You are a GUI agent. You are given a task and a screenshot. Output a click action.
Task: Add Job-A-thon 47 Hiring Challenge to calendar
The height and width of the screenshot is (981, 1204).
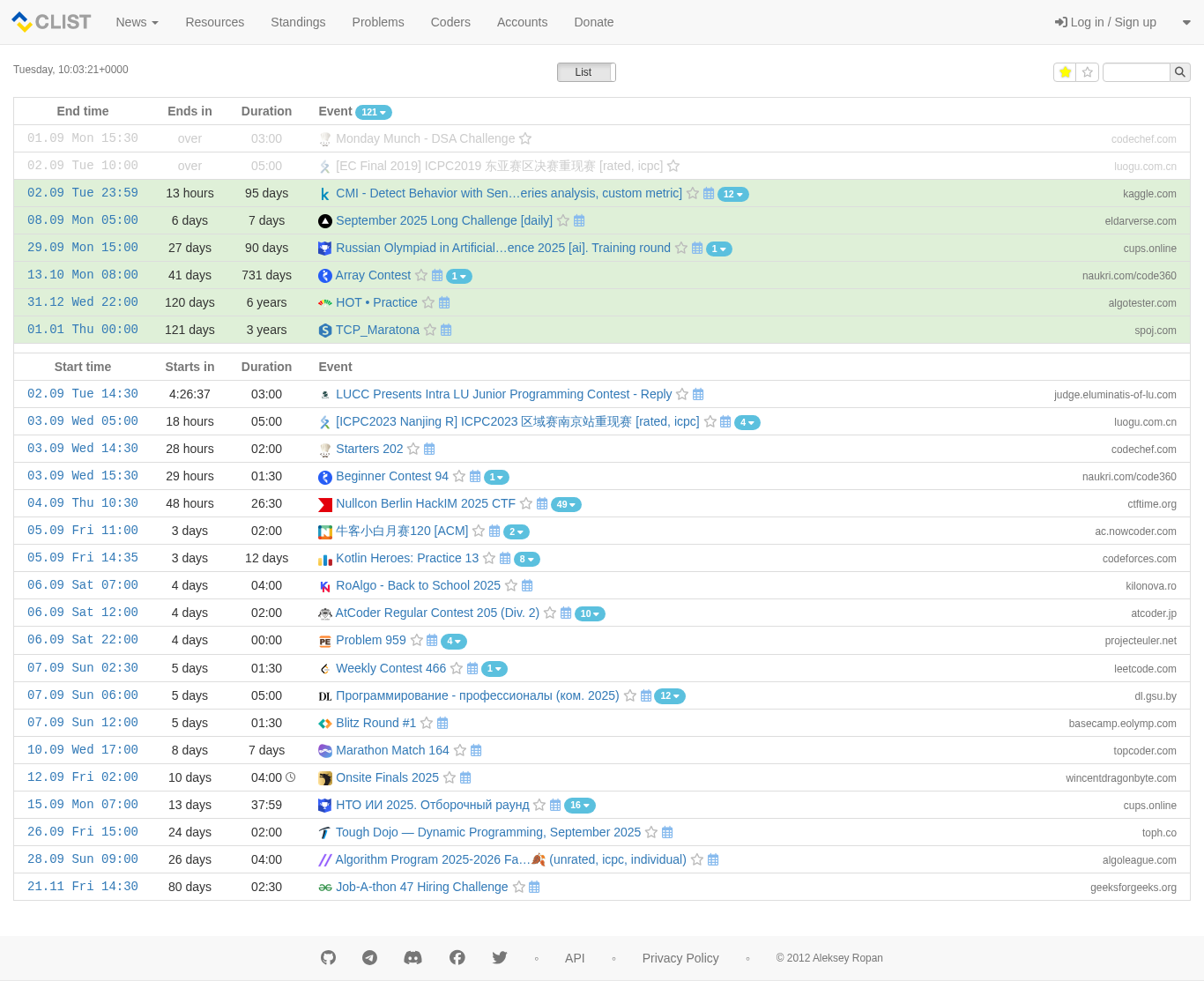(534, 888)
